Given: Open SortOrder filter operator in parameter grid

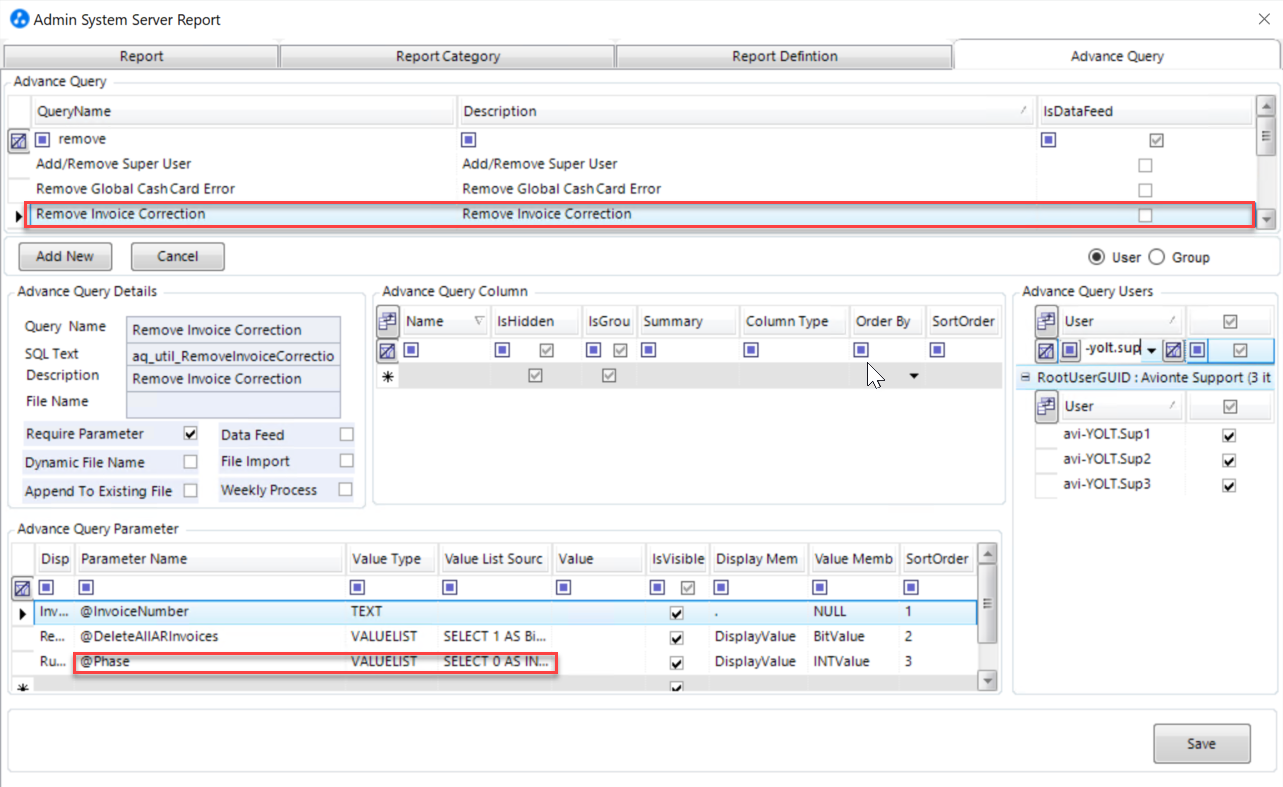Looking at the screenshot, I should (x=912, y=587).
